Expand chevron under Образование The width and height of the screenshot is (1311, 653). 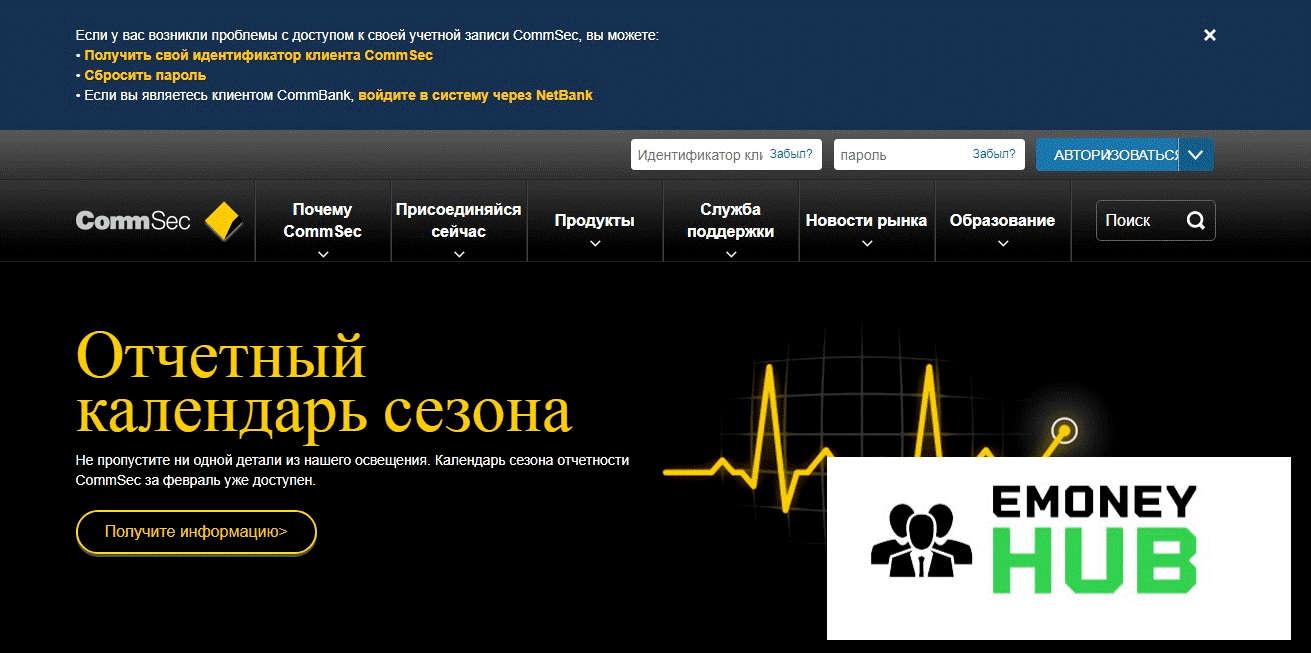click(x=1003, y=243)
